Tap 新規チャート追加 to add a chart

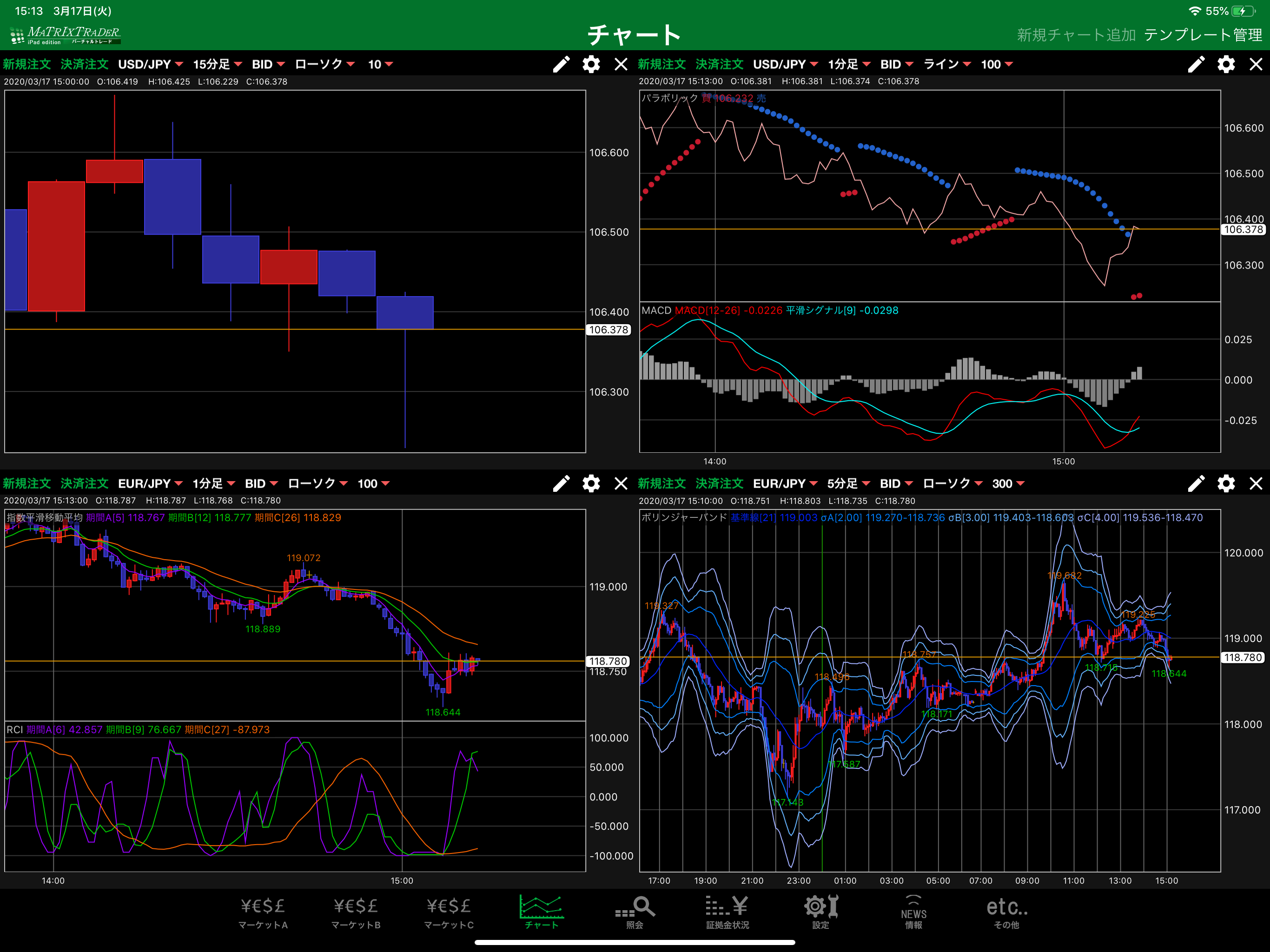pyautogui.click(x=1077, y=35)
